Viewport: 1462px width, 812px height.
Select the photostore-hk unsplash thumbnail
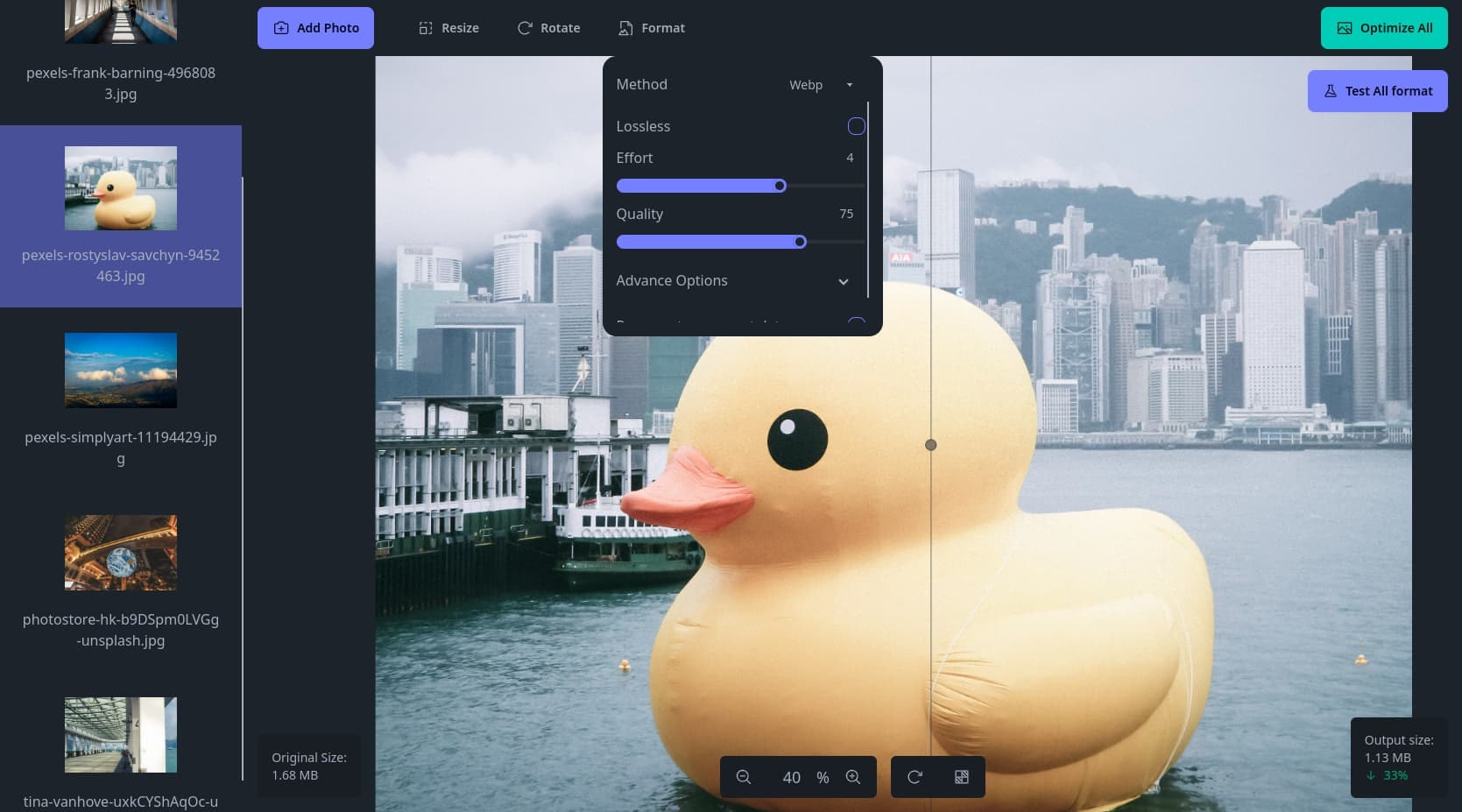click(x=121, y=553)
